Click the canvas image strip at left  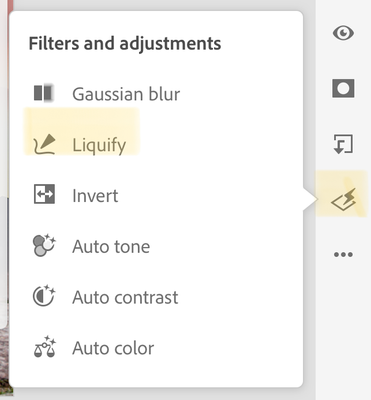5,200
